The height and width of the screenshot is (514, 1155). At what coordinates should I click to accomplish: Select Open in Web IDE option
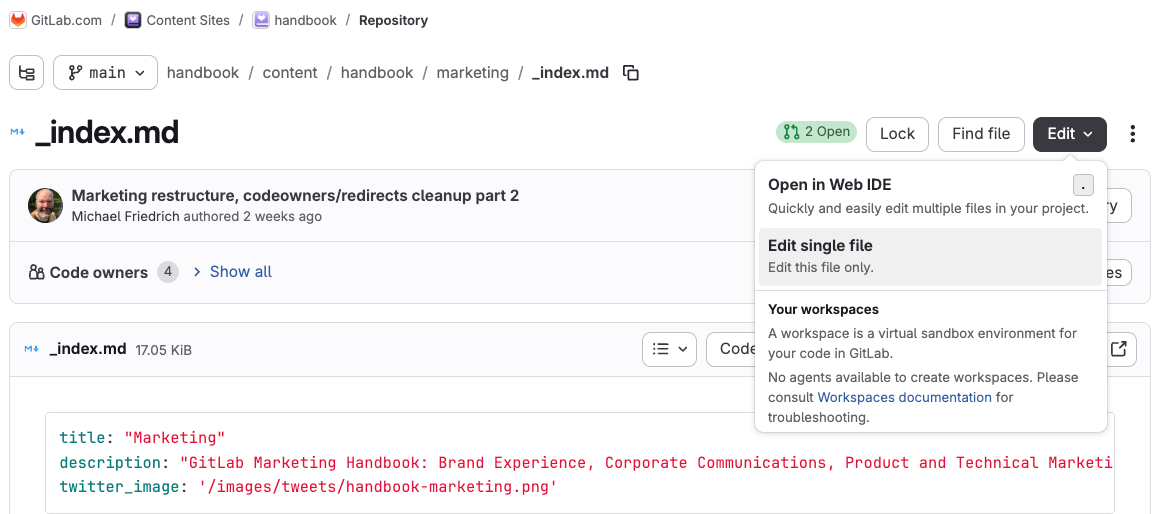[x=930, y=196]
